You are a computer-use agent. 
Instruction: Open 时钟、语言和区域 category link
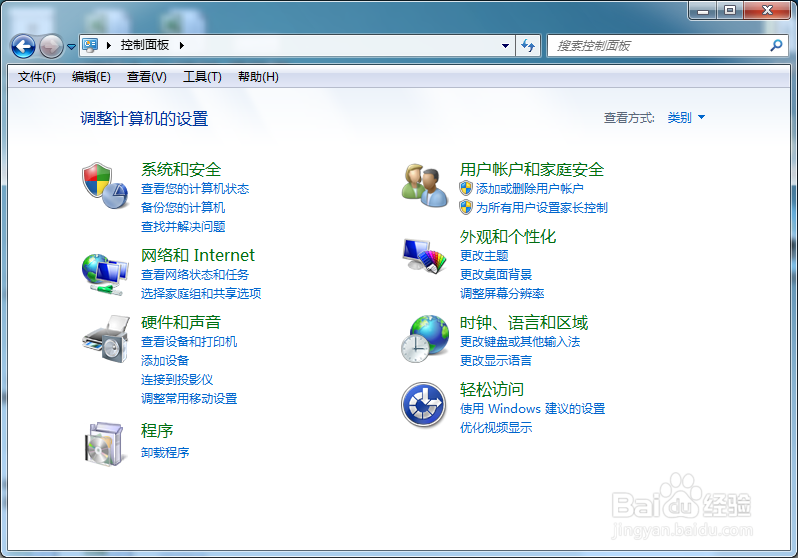524,323
